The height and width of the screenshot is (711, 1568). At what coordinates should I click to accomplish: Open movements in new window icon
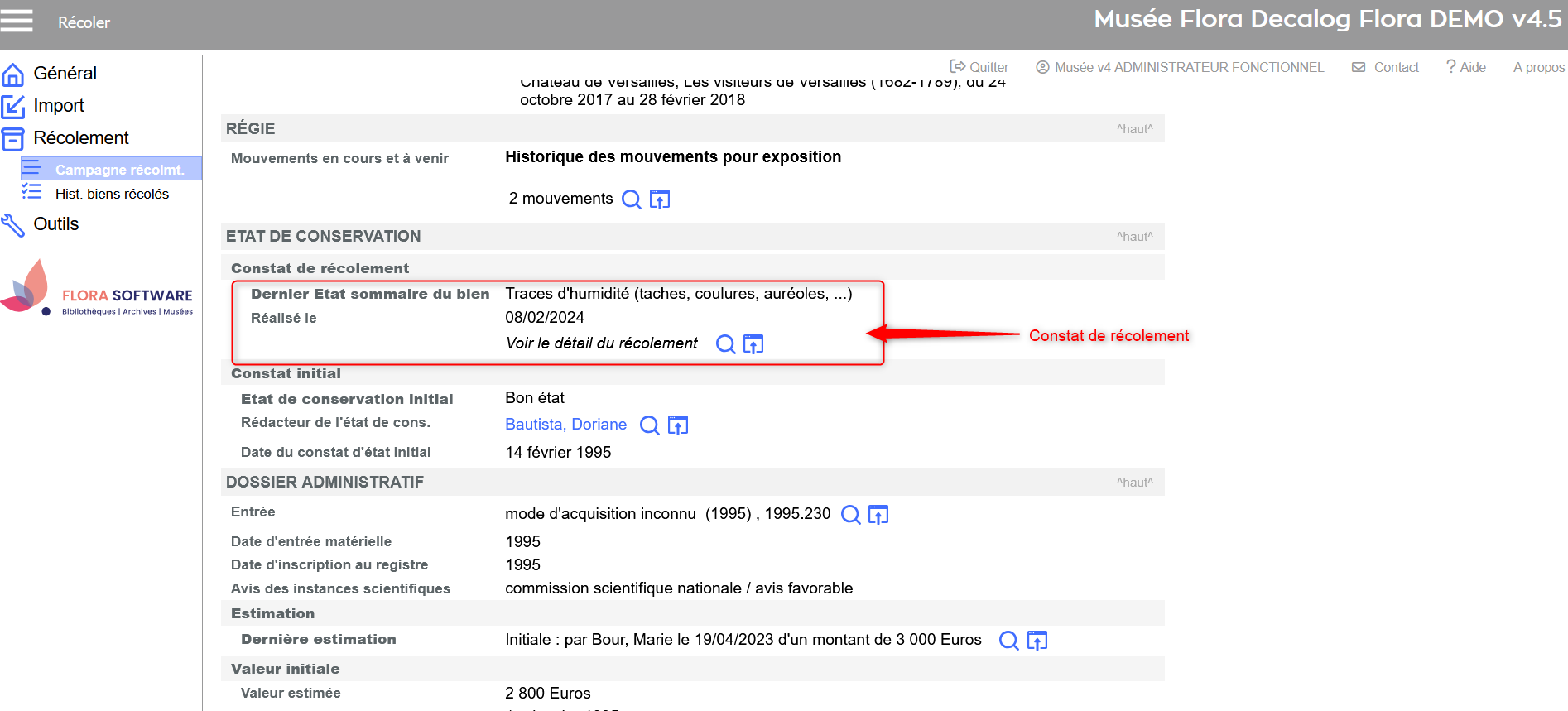[x=660, y=199]
